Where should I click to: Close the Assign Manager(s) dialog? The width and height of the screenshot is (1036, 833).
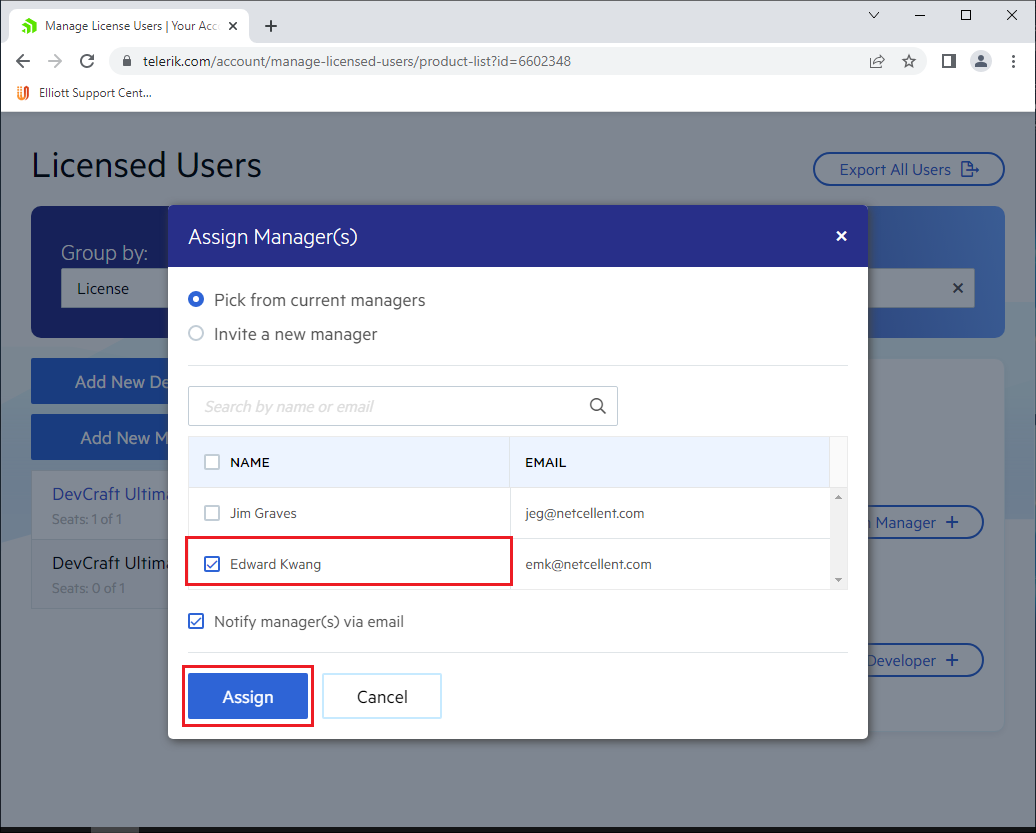click(x=841, y=236)
